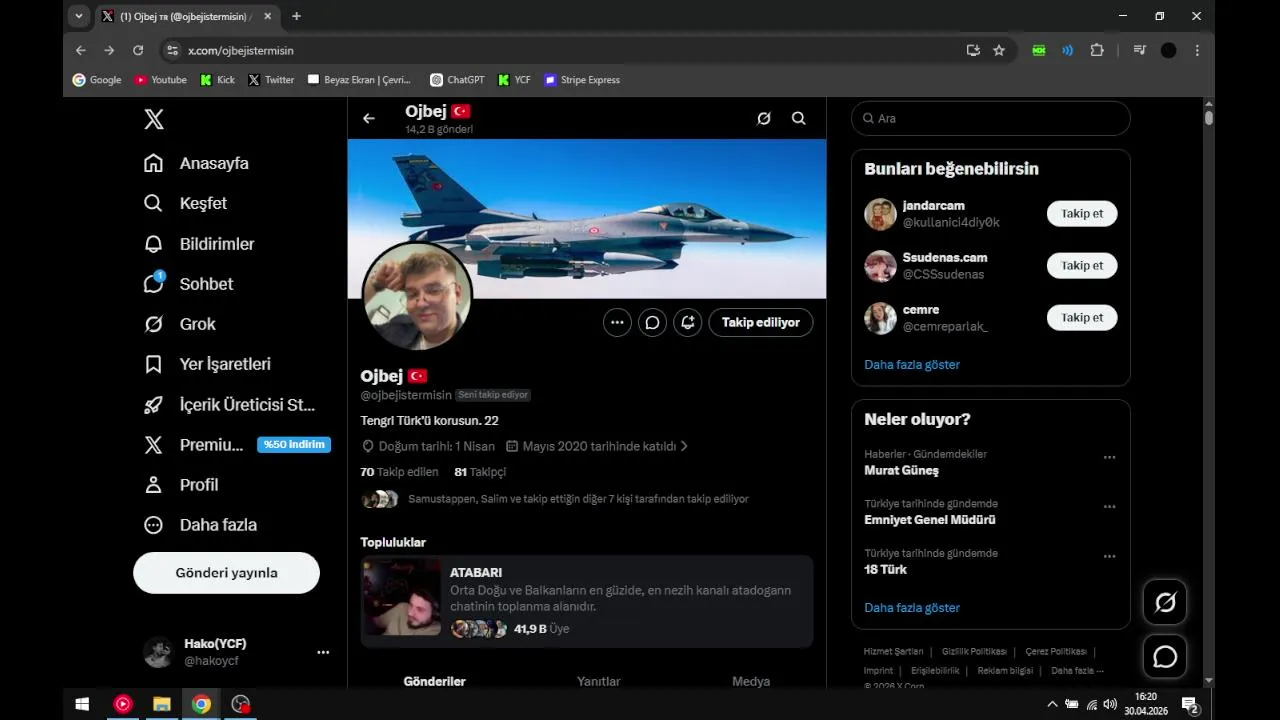Send message to Ojbej icon
Screen dimensions: 1280x720
coord(652,322)
